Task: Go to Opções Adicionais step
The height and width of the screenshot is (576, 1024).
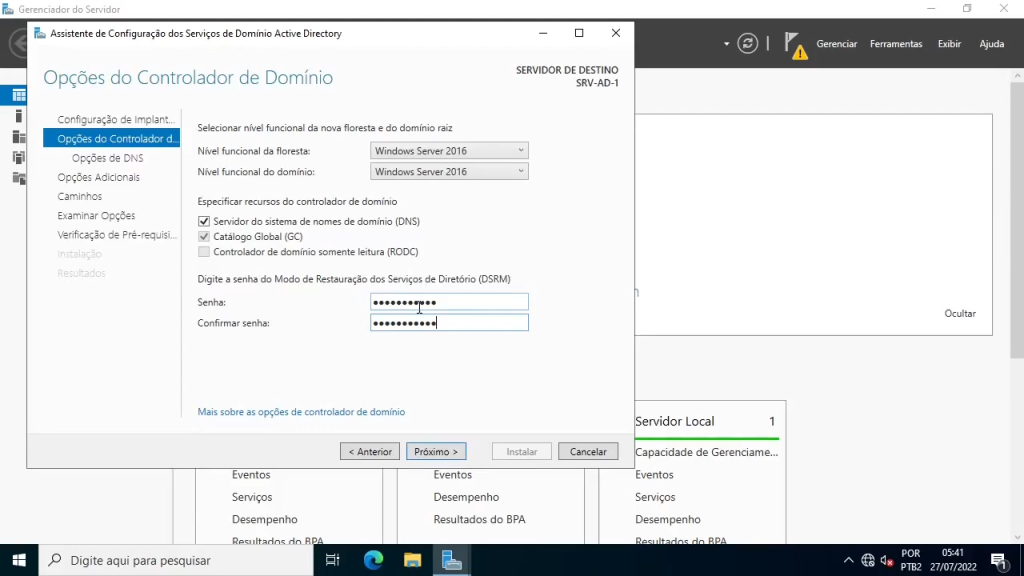Action: [98, 177]
